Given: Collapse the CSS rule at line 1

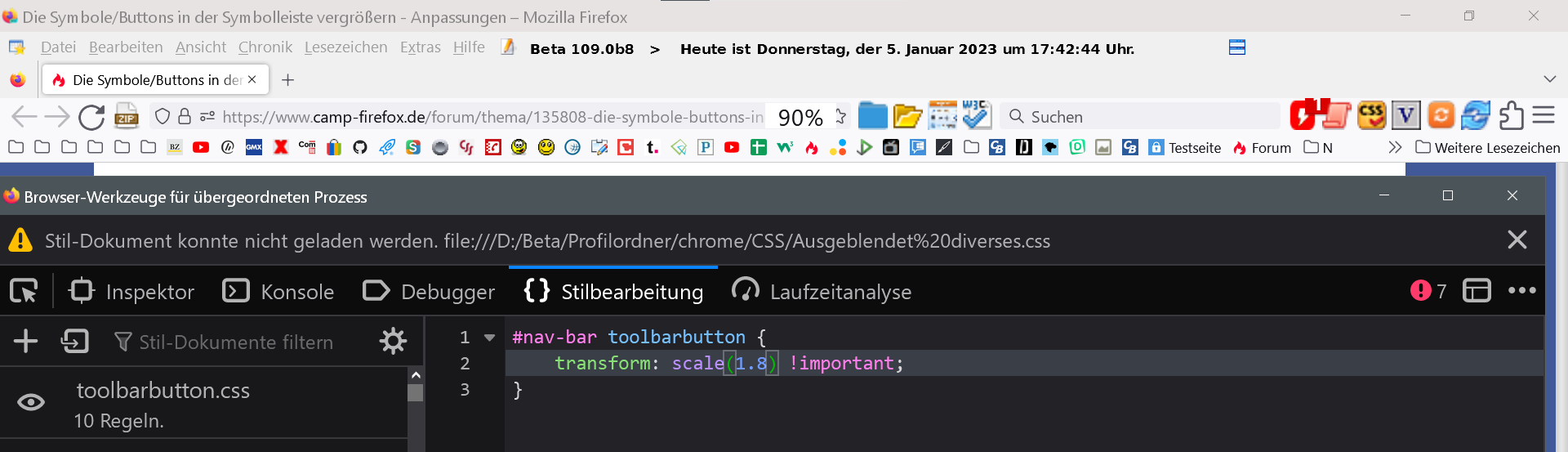Looking at the screenshot, I should point(490,337).
